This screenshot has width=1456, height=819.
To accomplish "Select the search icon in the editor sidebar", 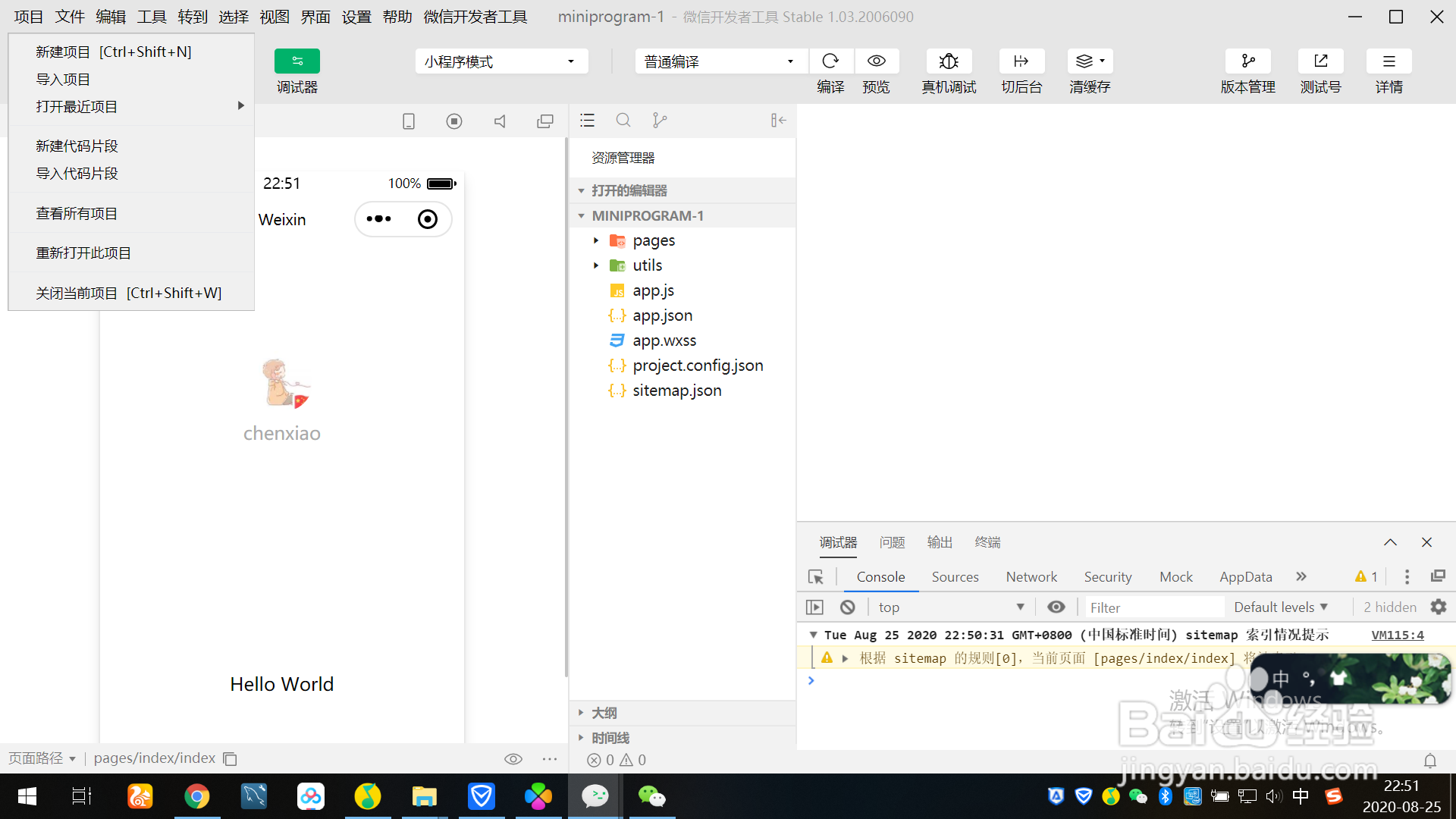I will point(623,120).
